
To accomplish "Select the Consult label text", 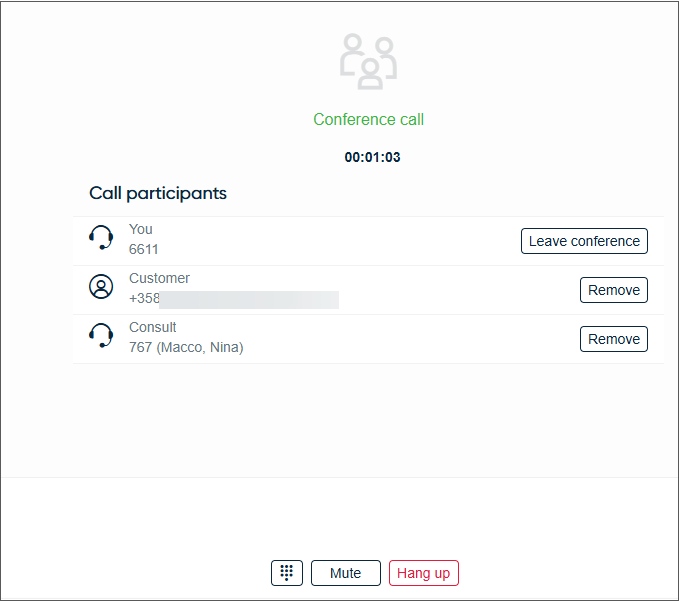I will (x=152, y=327).
